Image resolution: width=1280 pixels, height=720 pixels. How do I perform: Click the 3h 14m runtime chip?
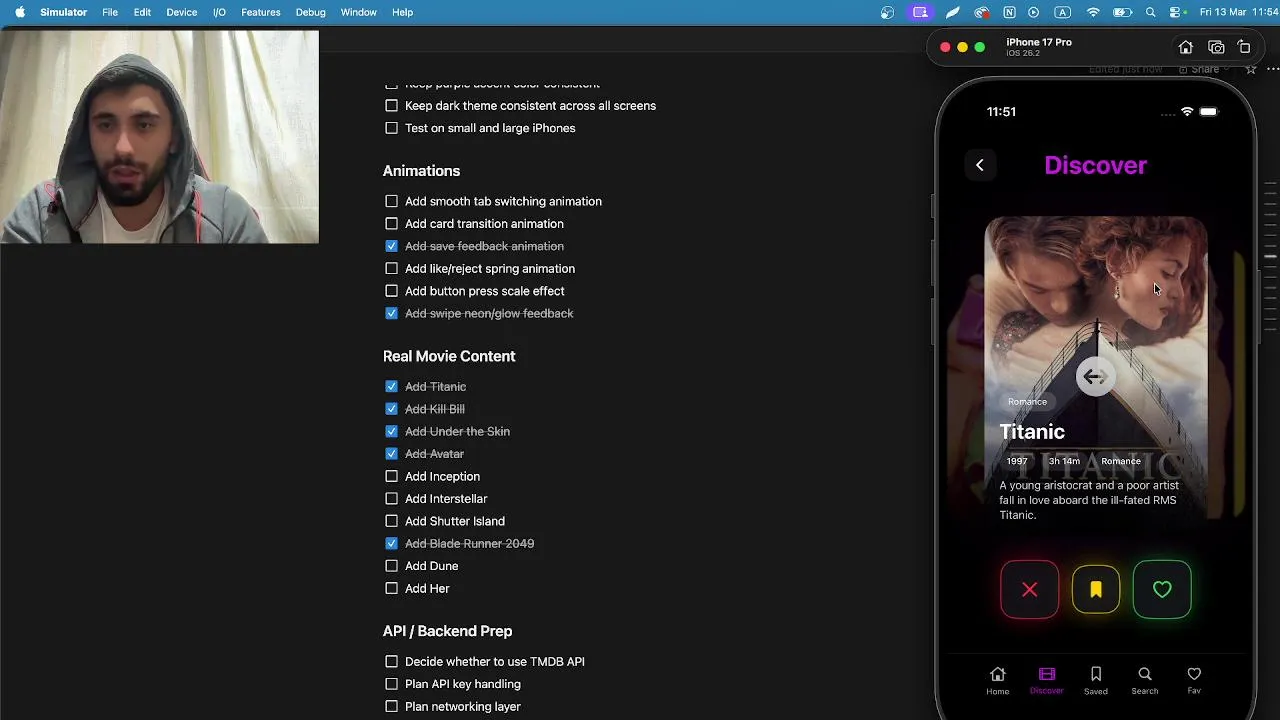click(1064, 461)
